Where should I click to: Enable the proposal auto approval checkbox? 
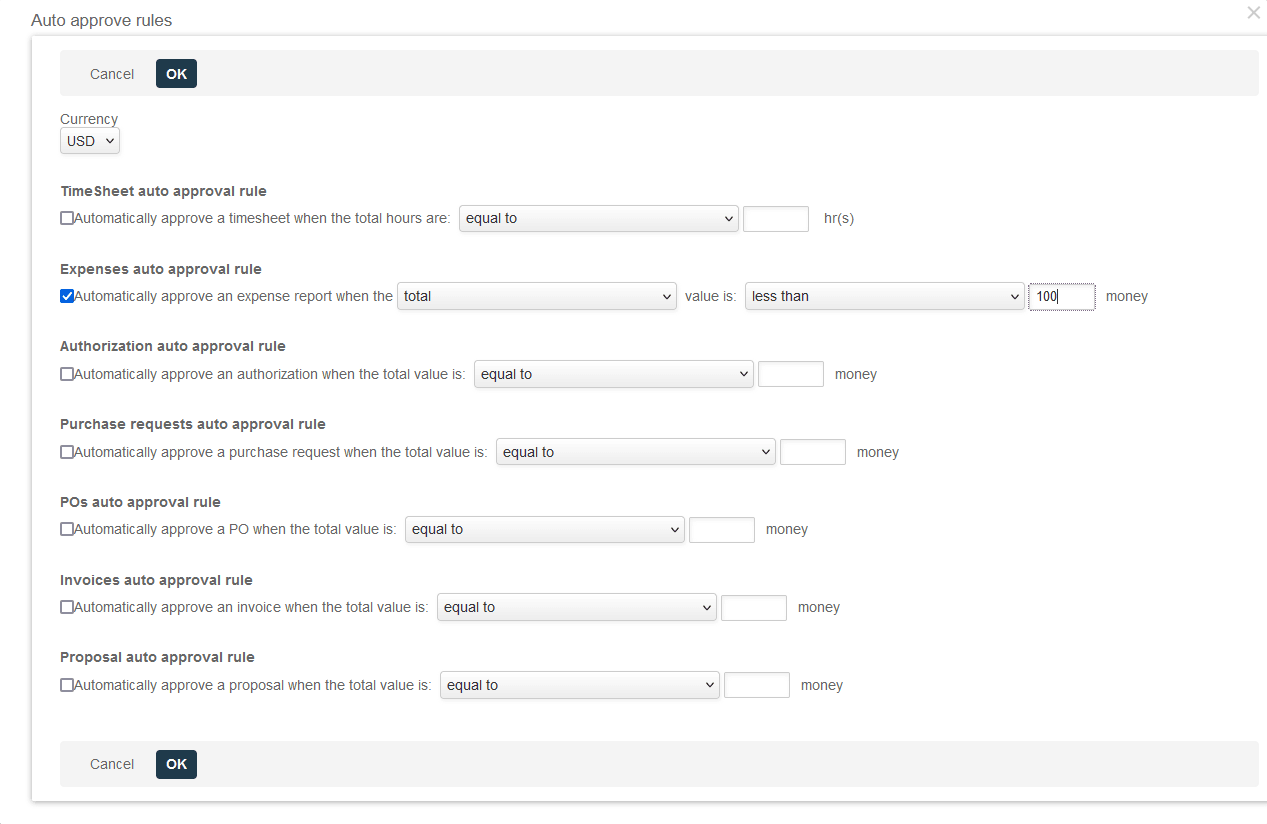67,685
